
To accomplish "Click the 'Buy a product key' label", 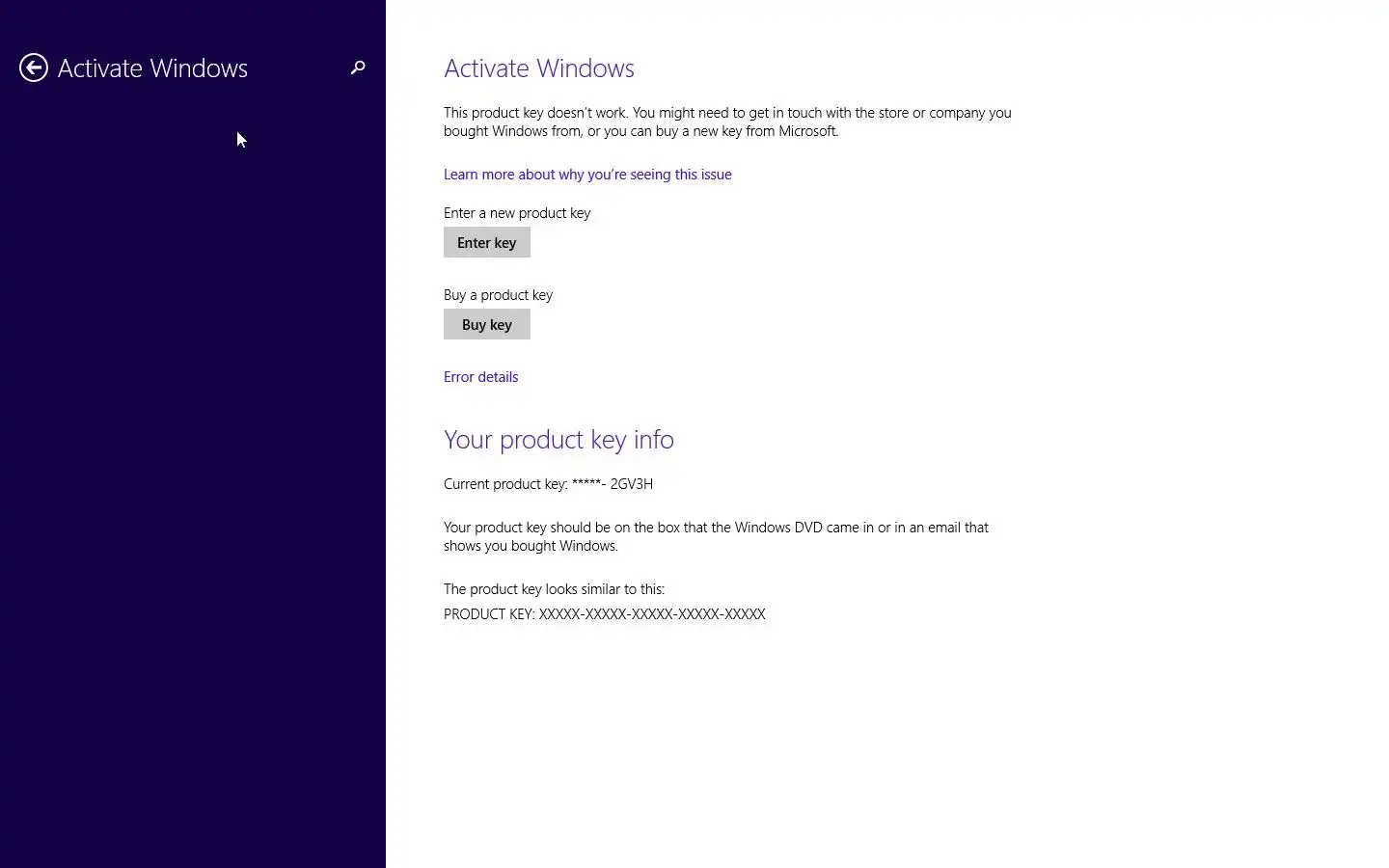I will (498, 295).
